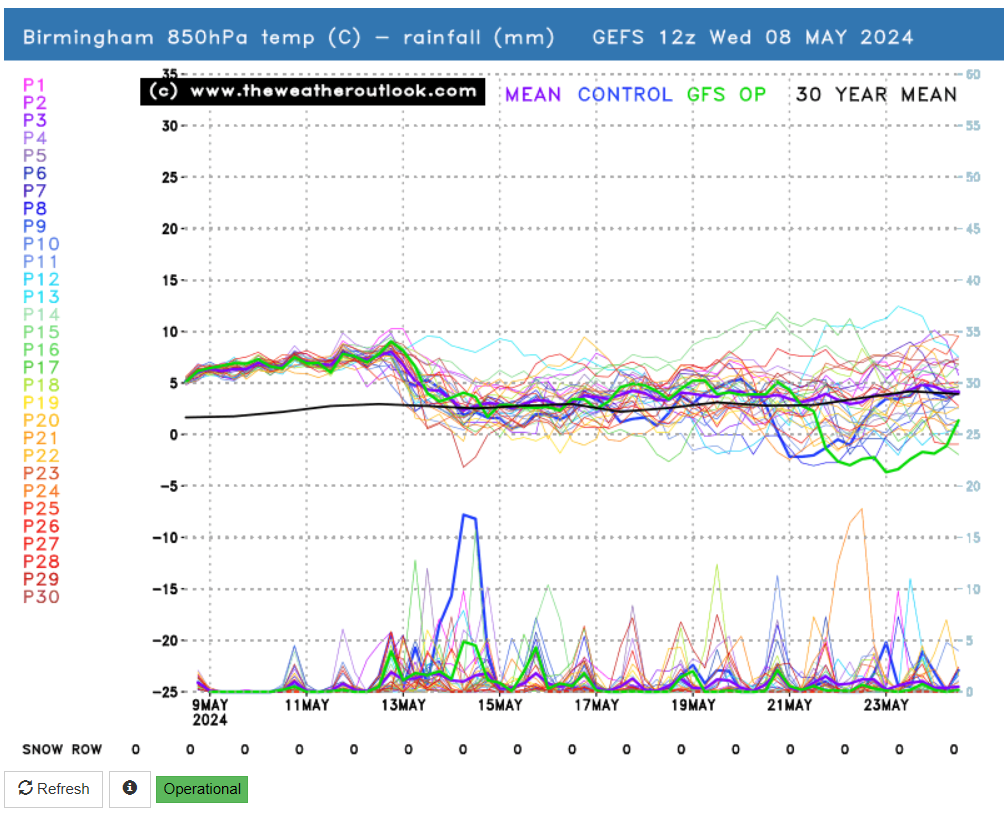Image resolution: width=1005 pixels, height=813 pixels.
Task: Click the P10 ensemble member label
Action: pos(41,244)
